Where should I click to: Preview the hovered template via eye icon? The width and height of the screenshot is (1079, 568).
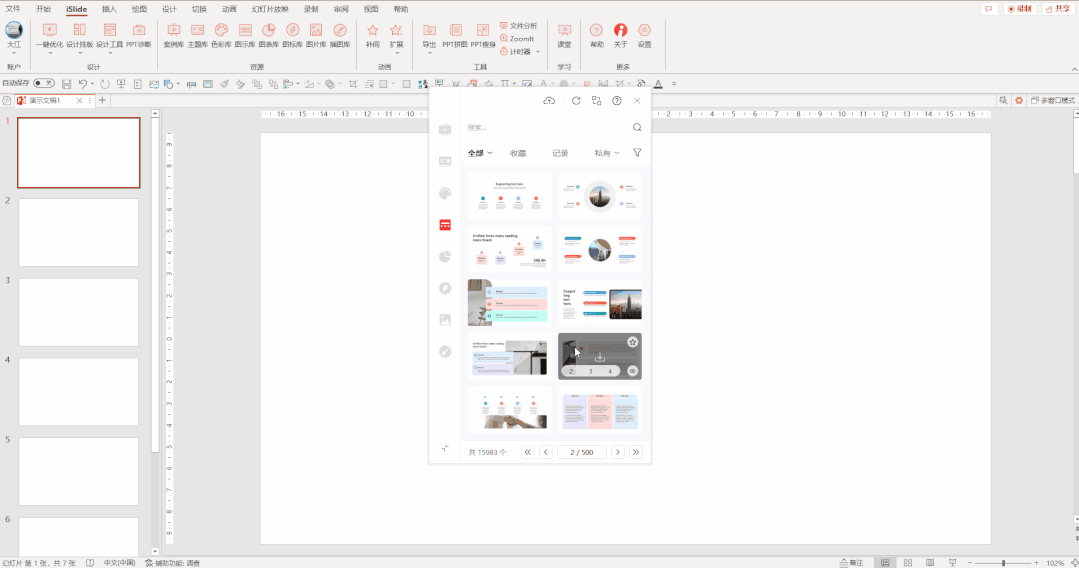click(633, 371)
